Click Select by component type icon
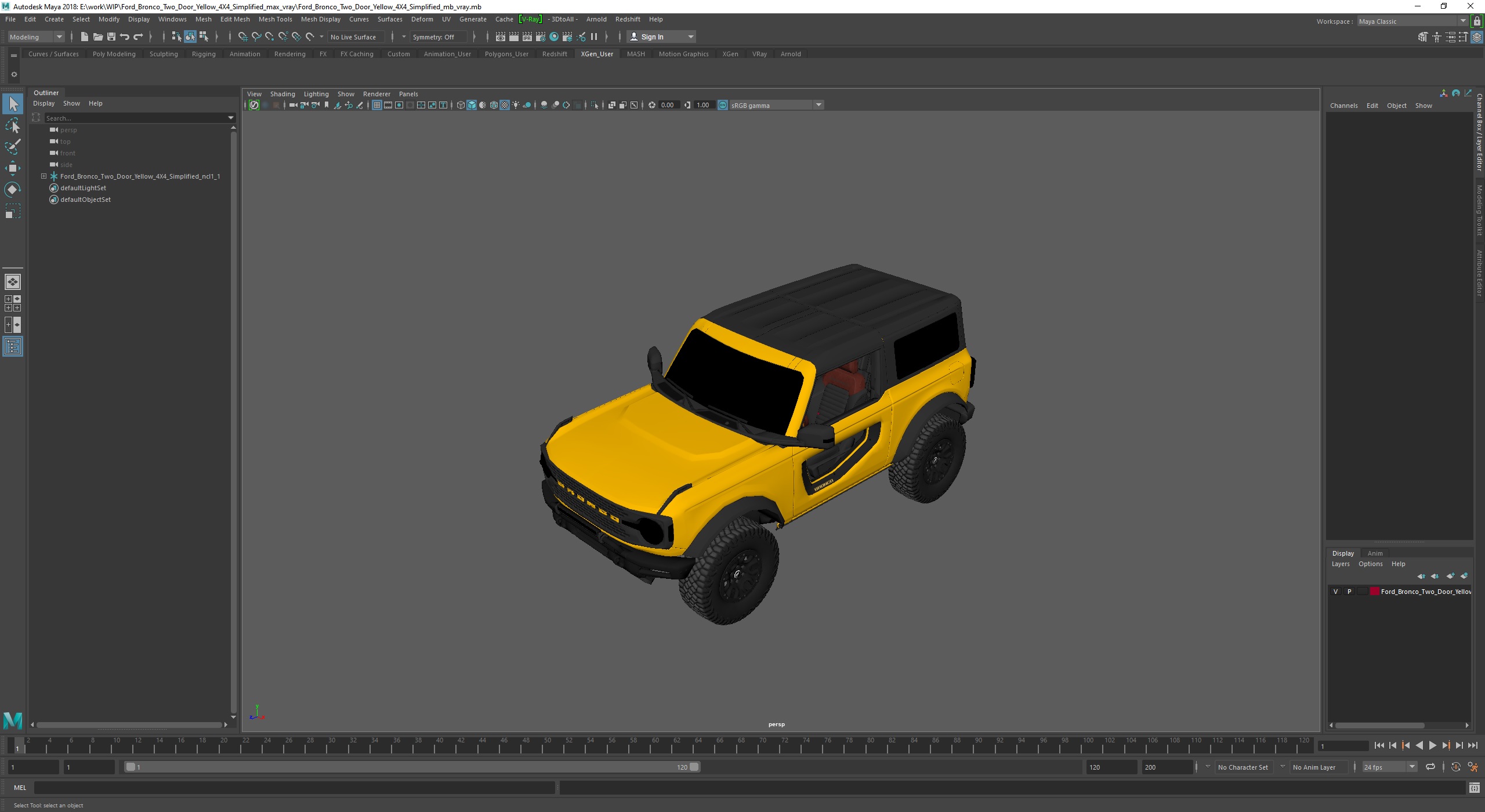The height and width of the screenshot is (812, 1485). [204, 37]
